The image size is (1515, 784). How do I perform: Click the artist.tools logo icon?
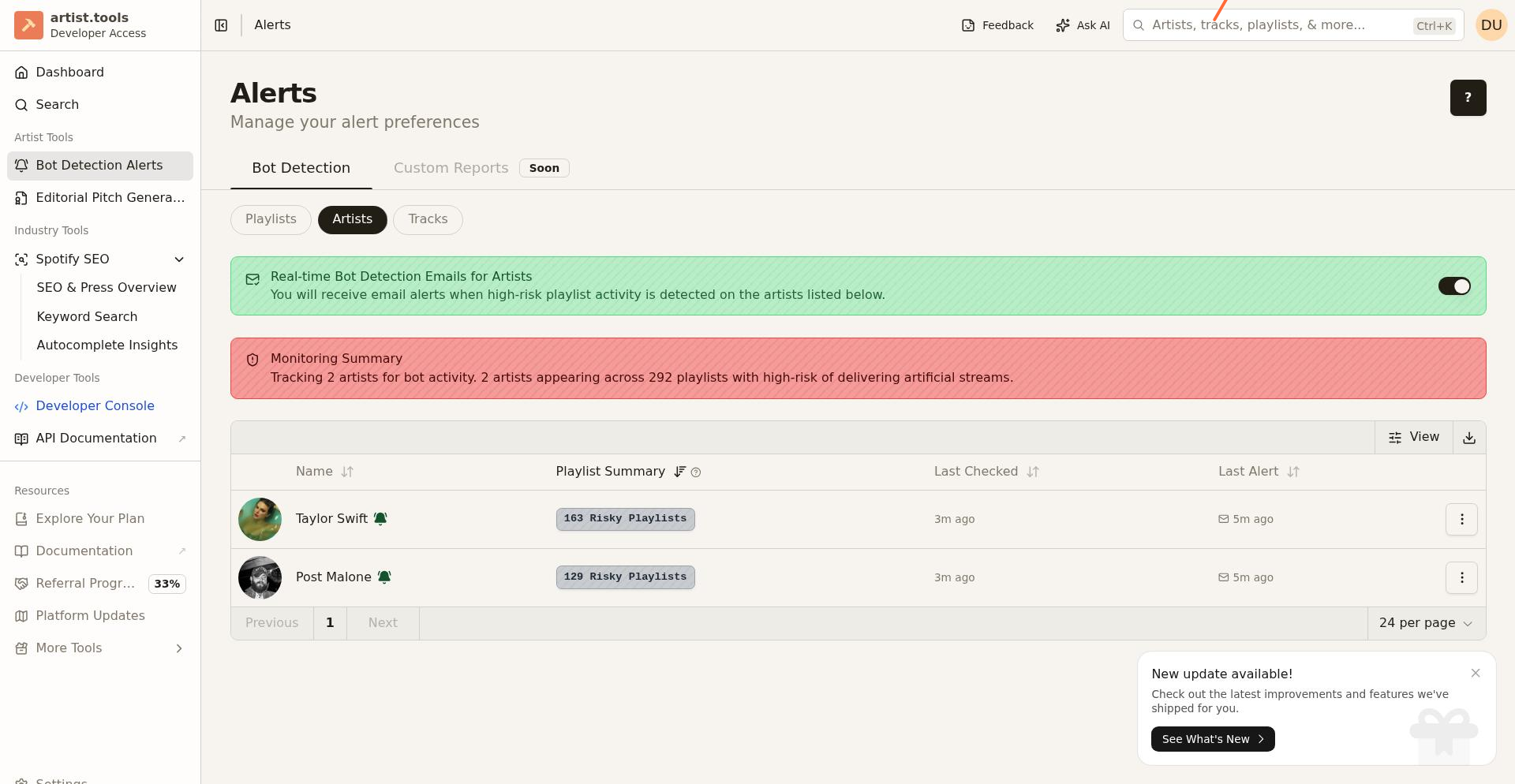pyautogui.click(x=28, y=25)
